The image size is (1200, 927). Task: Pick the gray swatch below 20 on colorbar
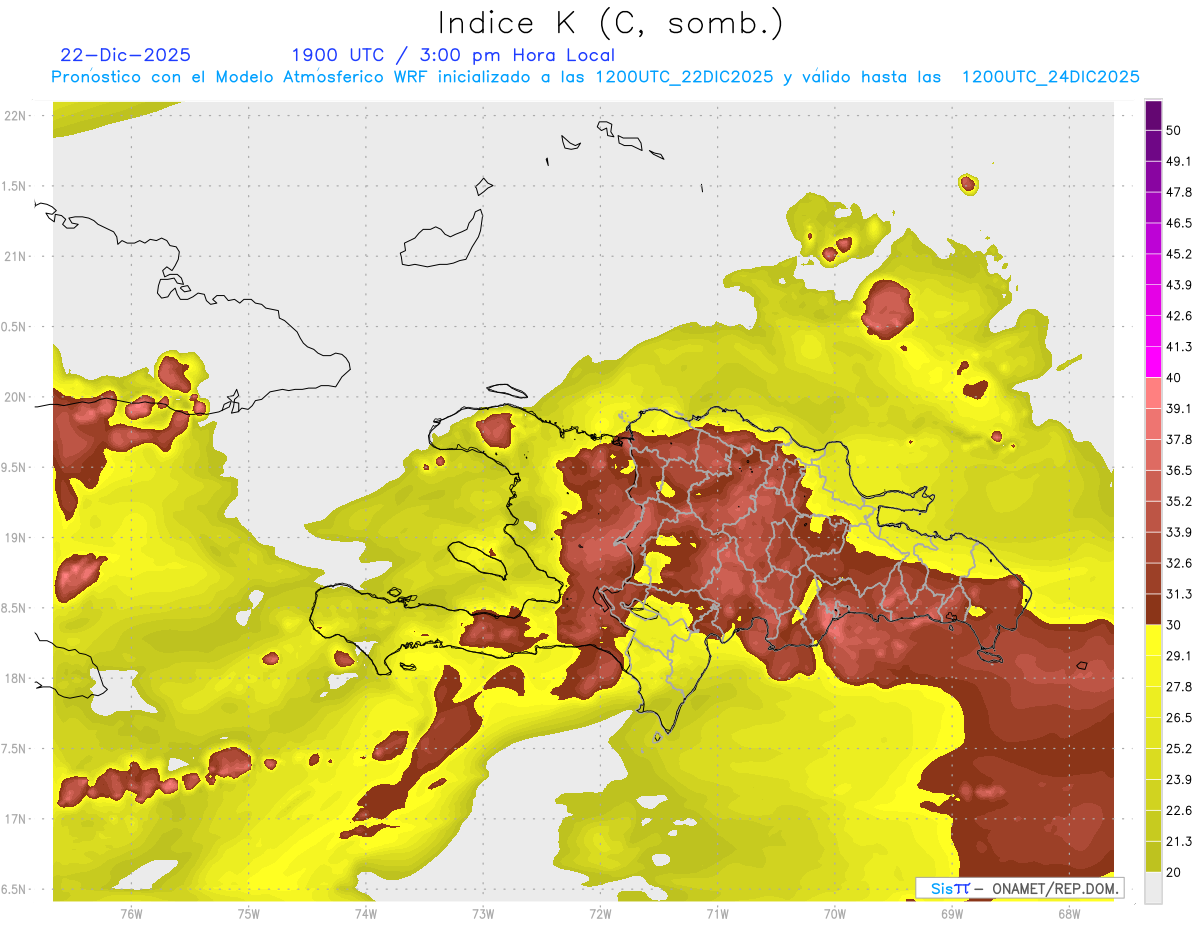click(x=1153, y=888)
